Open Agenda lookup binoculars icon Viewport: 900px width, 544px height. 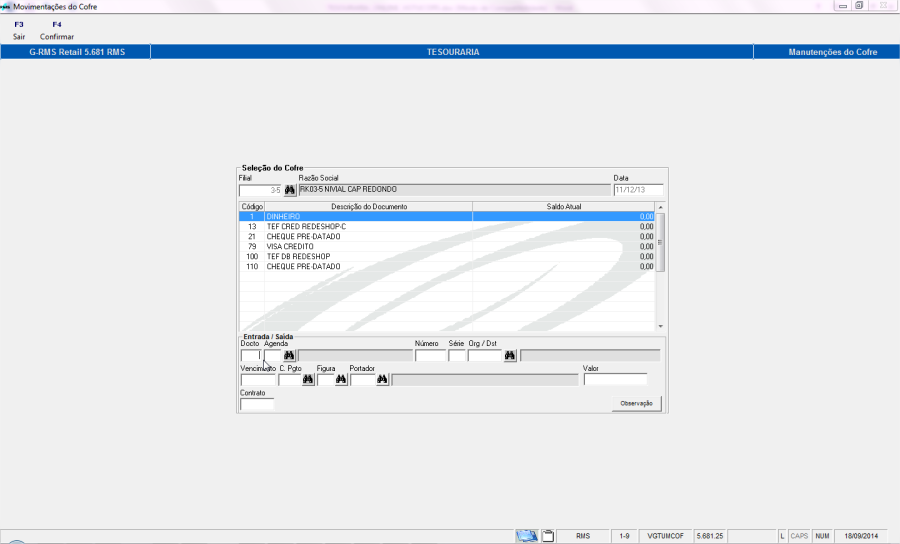289,356
